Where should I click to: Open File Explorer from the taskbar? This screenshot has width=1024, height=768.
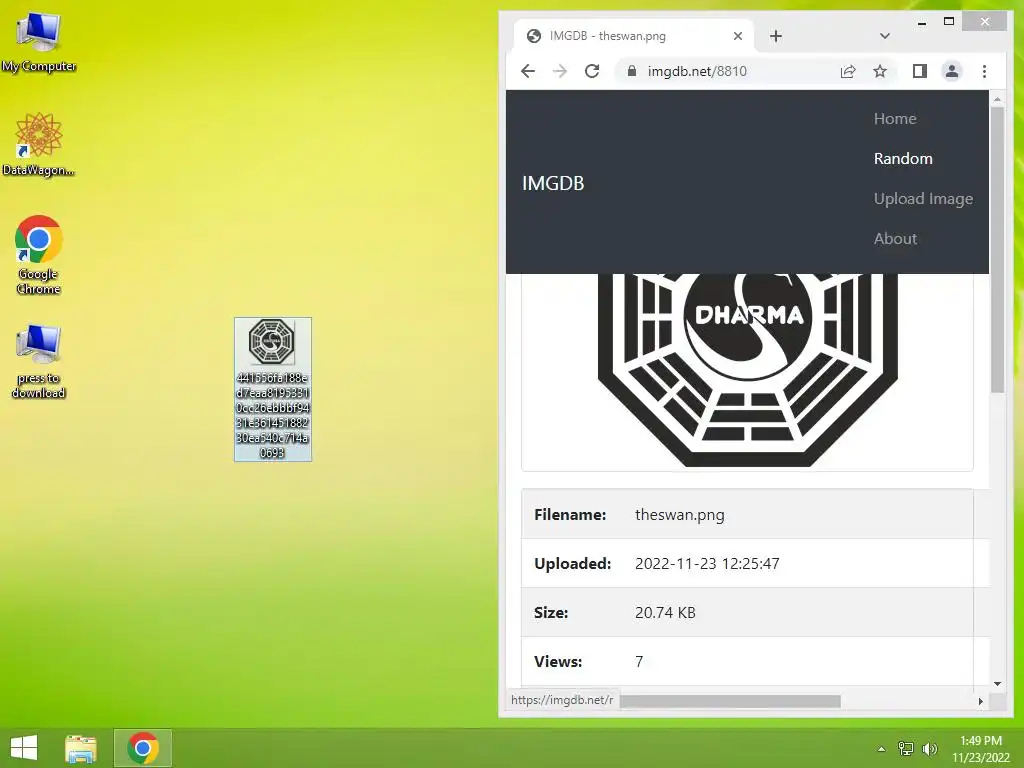[81, 748]
